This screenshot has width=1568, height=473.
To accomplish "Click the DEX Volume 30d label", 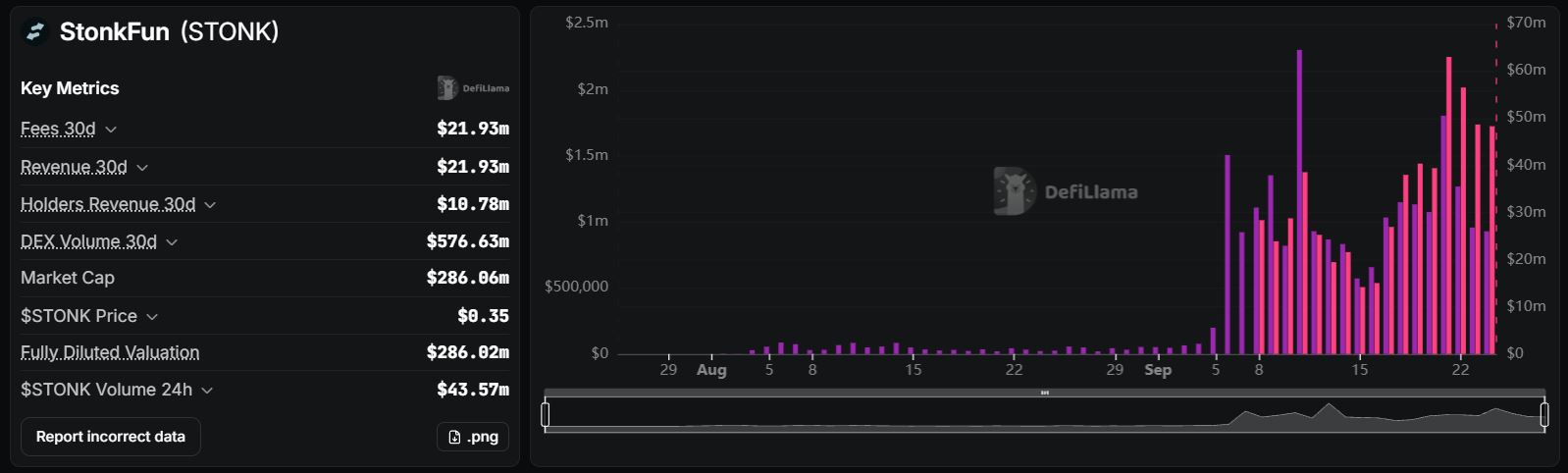I will click(88, 241).
